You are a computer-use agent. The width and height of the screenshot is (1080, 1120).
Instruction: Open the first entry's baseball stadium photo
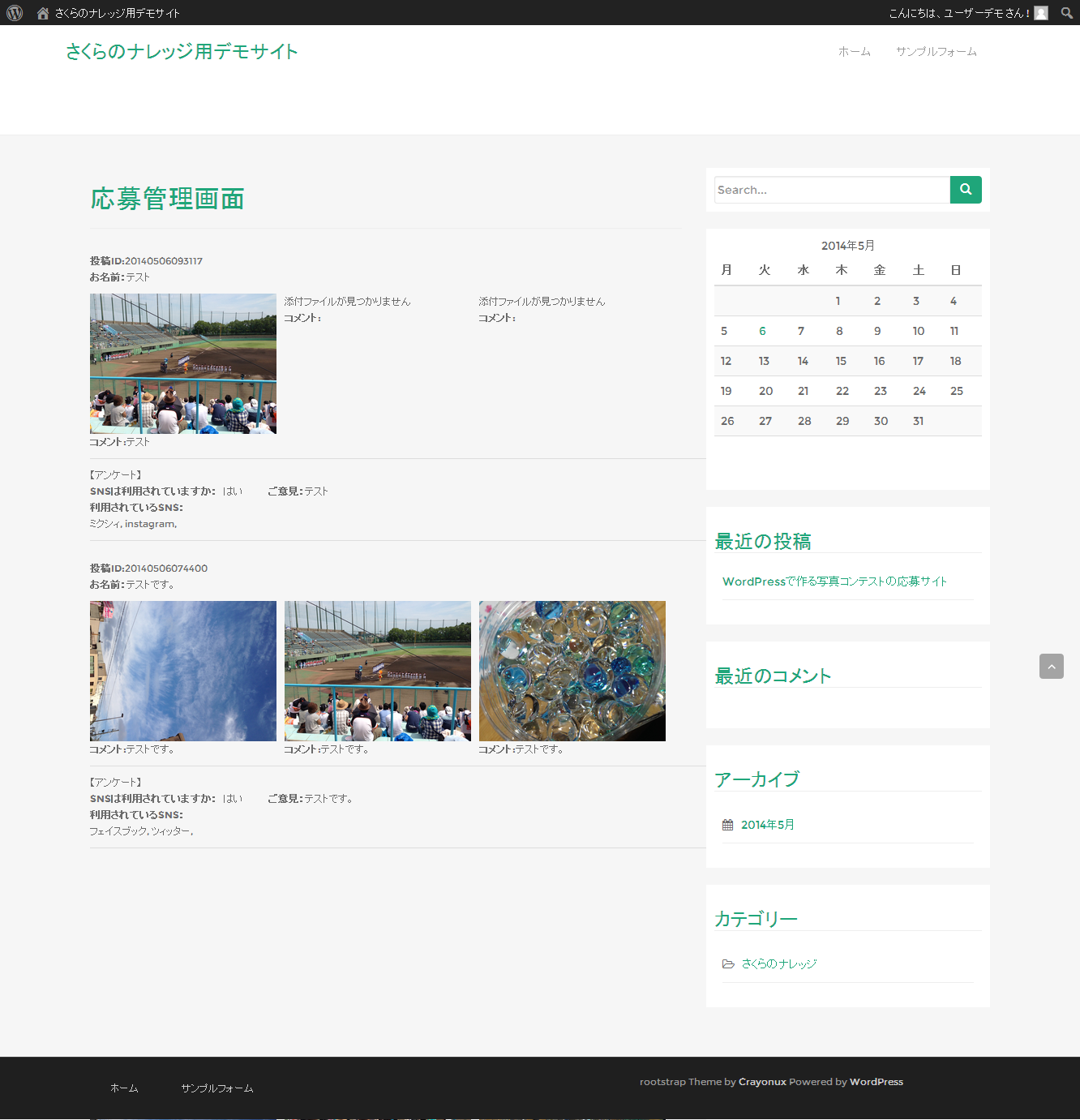click(183, 363)
